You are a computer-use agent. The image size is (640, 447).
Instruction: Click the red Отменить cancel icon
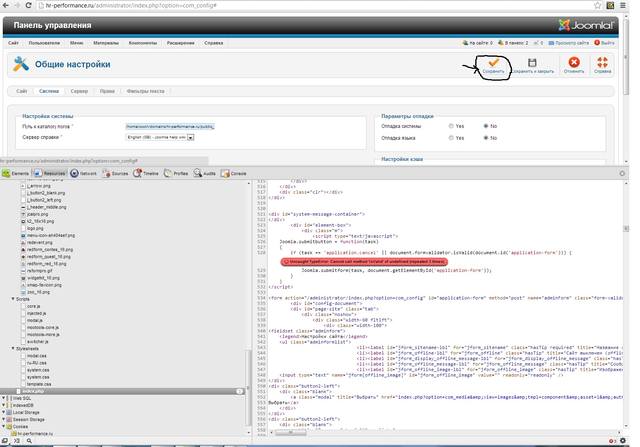pos(574,62)
